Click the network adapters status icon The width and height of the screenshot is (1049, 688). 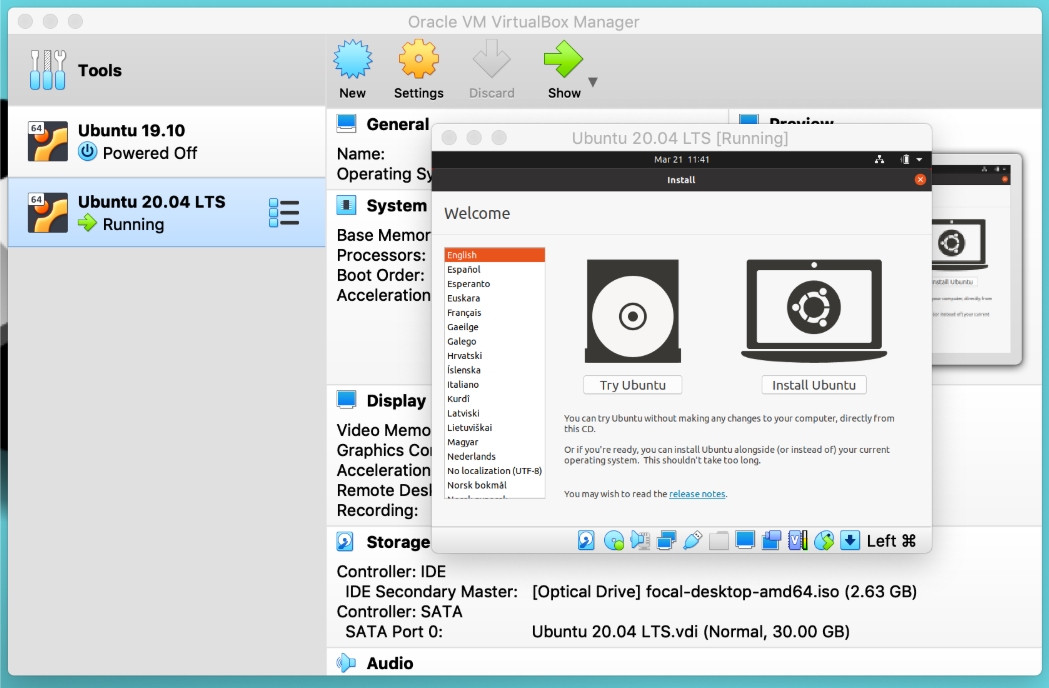pos(666,540)
